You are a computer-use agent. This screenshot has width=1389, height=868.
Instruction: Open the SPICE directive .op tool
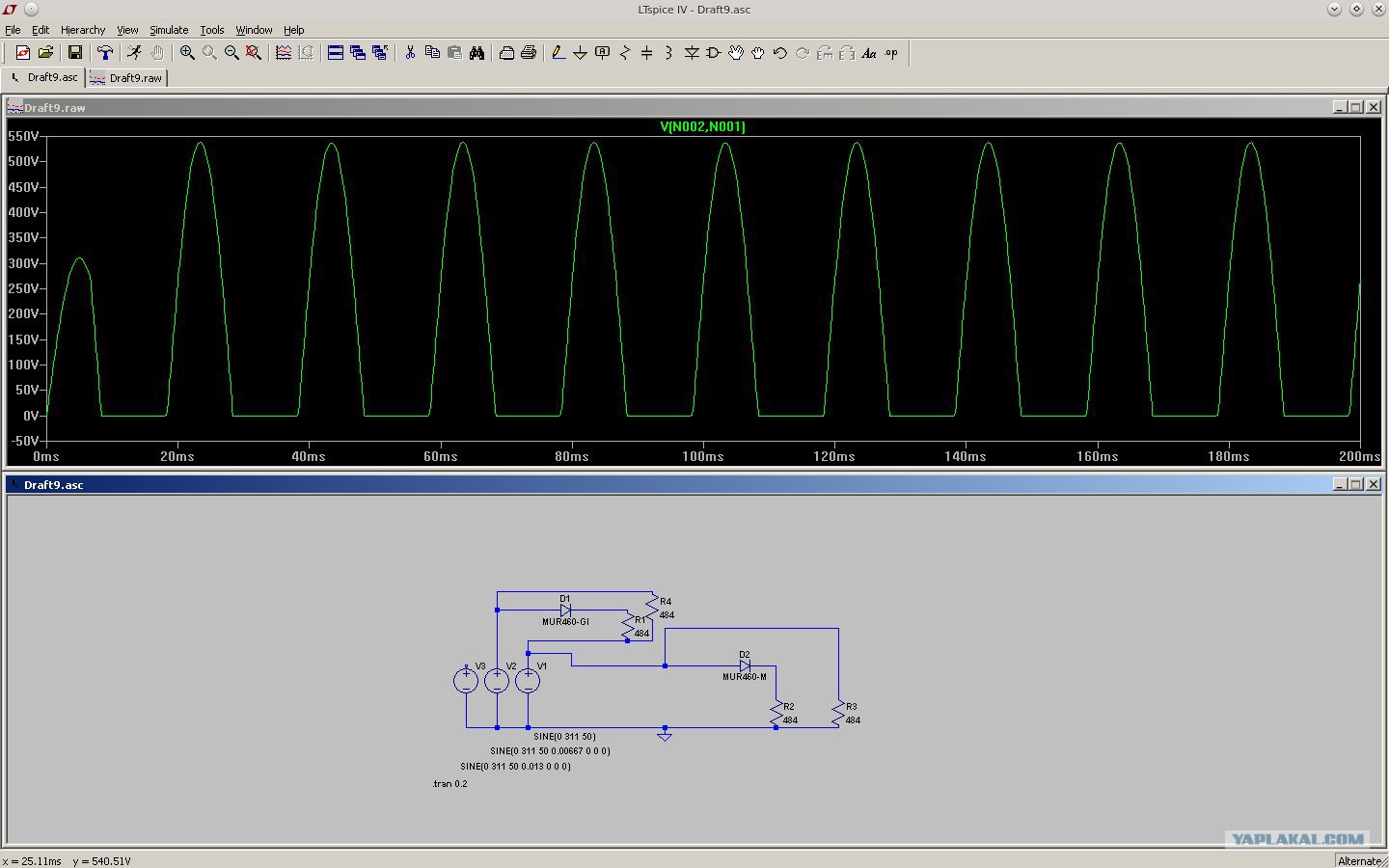click(891, 53)
